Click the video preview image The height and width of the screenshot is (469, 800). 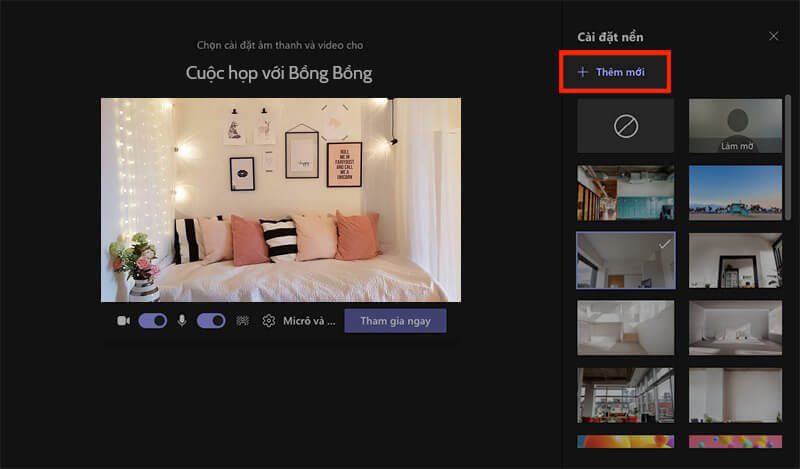[281, 200]
